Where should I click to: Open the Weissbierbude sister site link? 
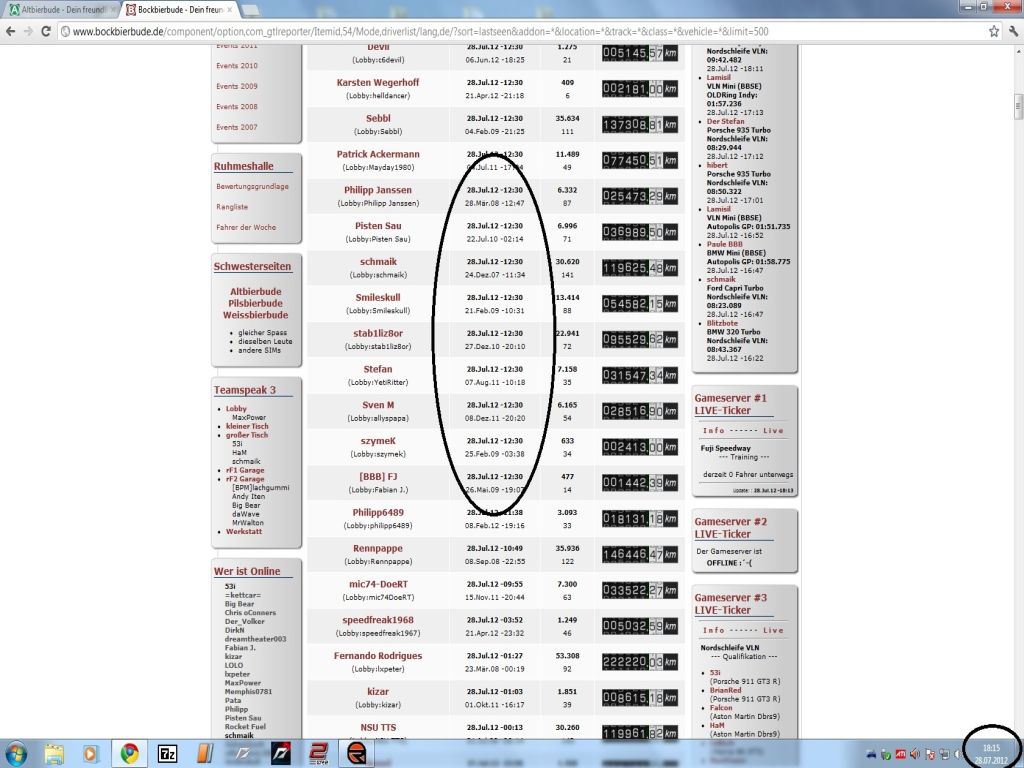[x=256, y=315]
